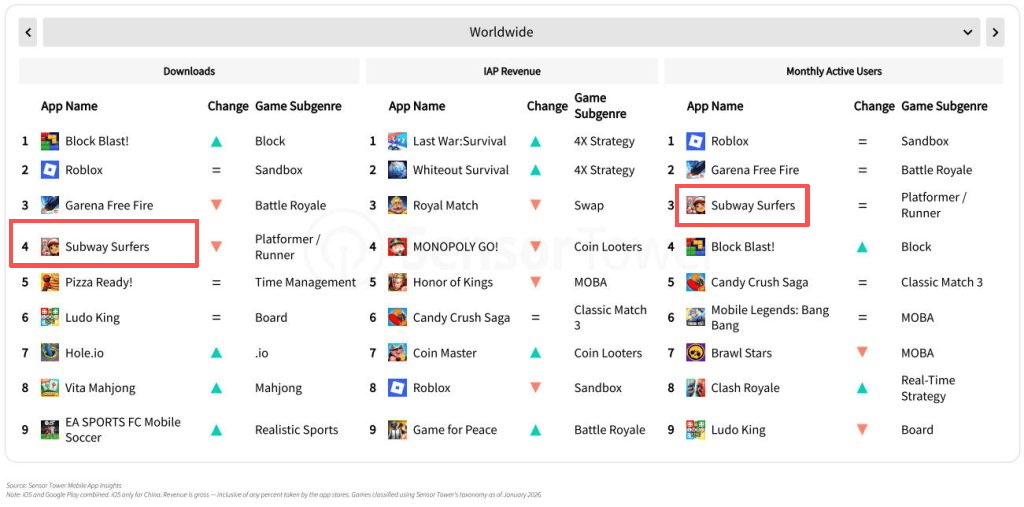Viewport: 1024px width, 507px height.
Task: Select the Downloads column header
Action: (189, 71)
